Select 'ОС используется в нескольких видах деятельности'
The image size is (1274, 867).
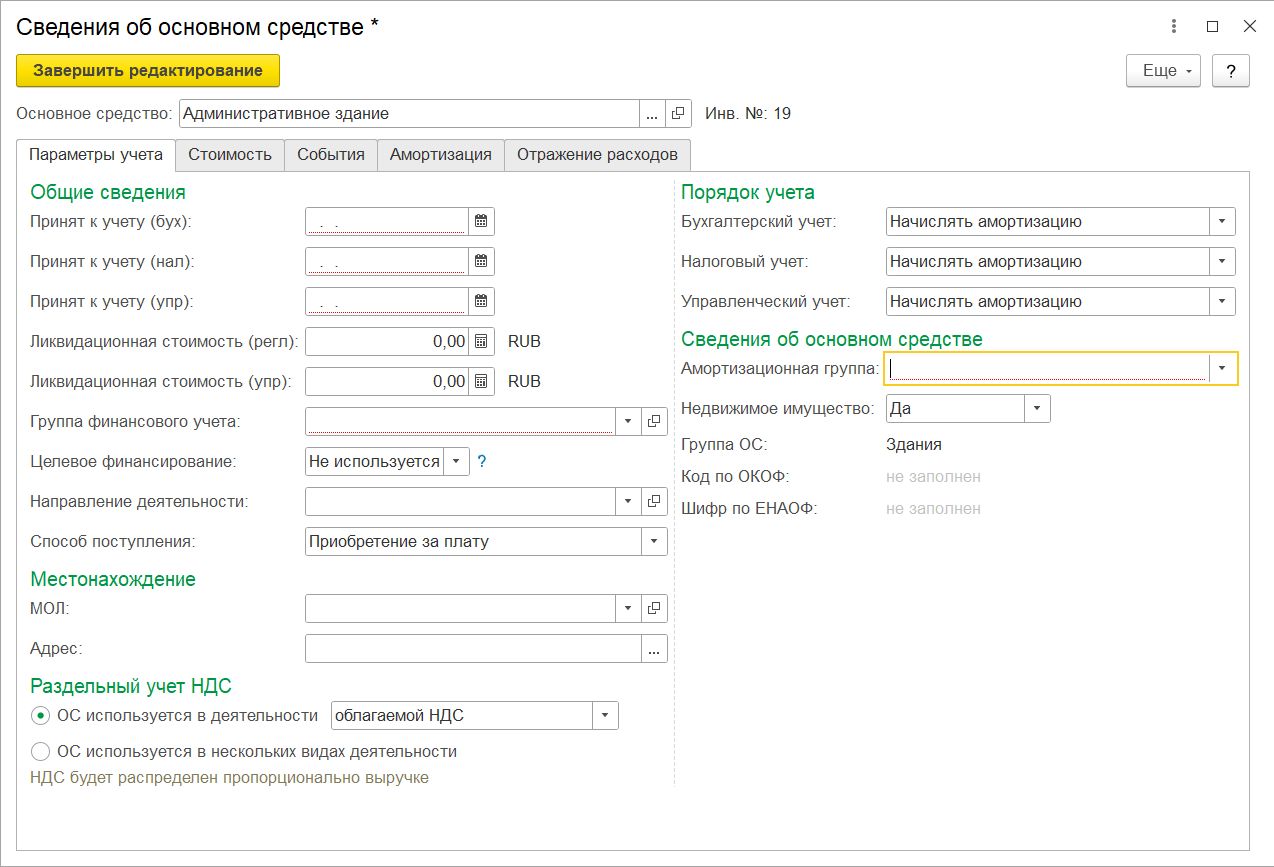tap(41, 751)
